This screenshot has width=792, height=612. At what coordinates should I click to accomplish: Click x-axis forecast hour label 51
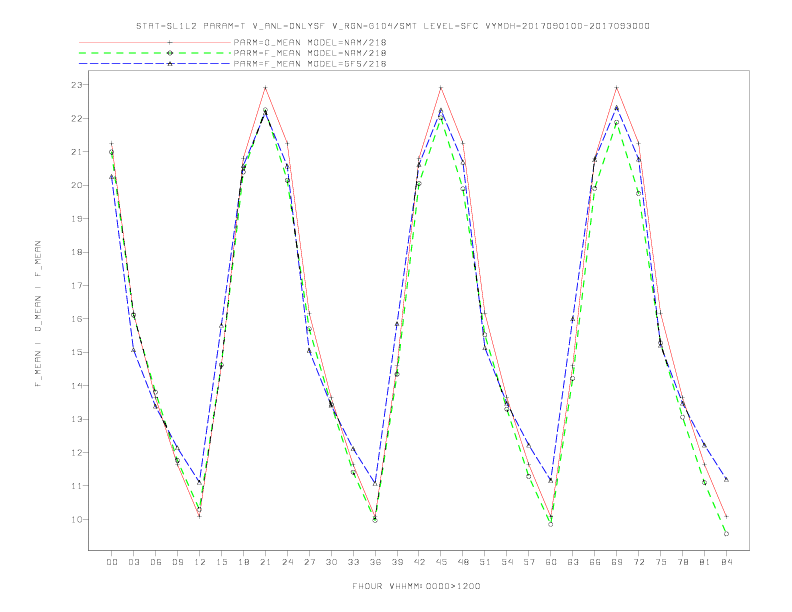(485, 562)
